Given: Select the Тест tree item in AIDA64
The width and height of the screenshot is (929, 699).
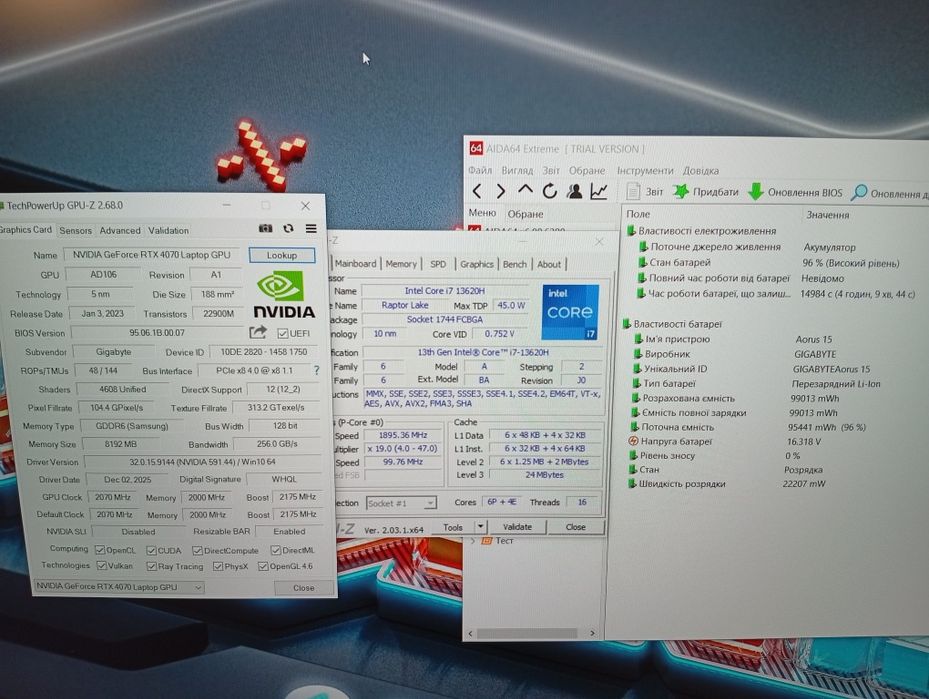Looking at the screenshot, I should click(x=504, y=540).
